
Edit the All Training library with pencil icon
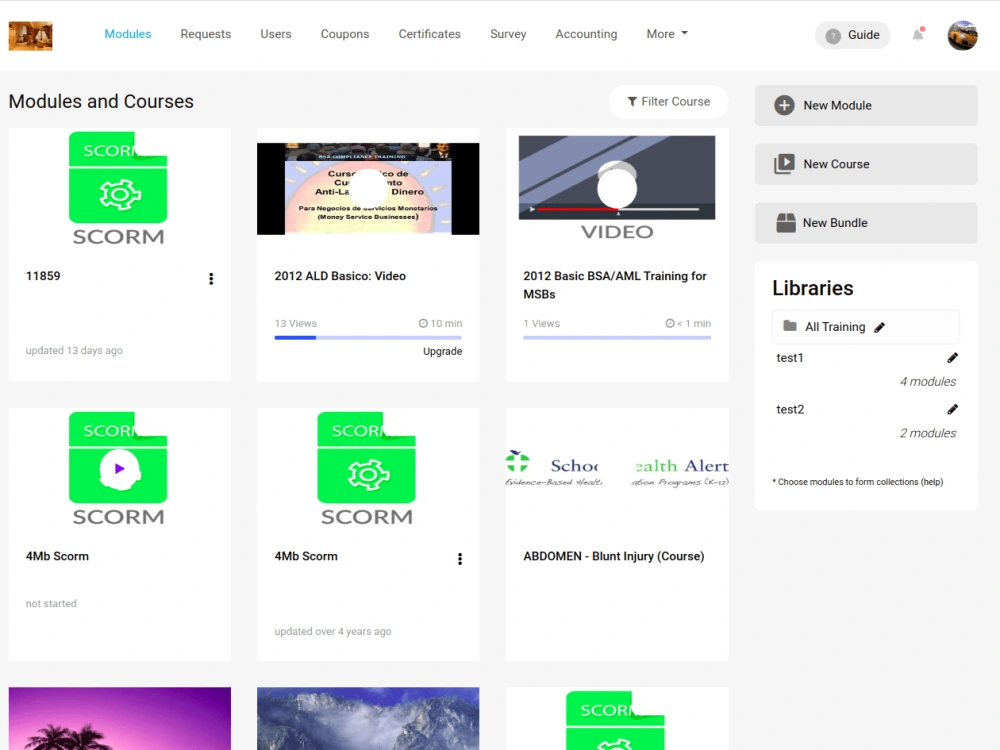[x=879, y=327]
